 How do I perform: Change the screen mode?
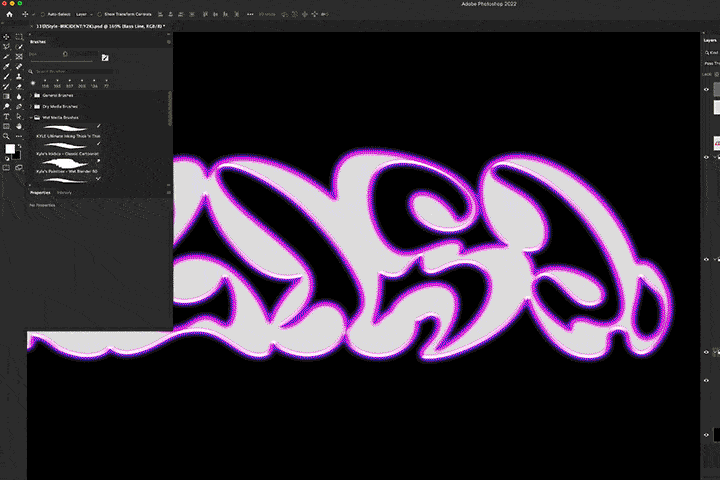(19, 168)
